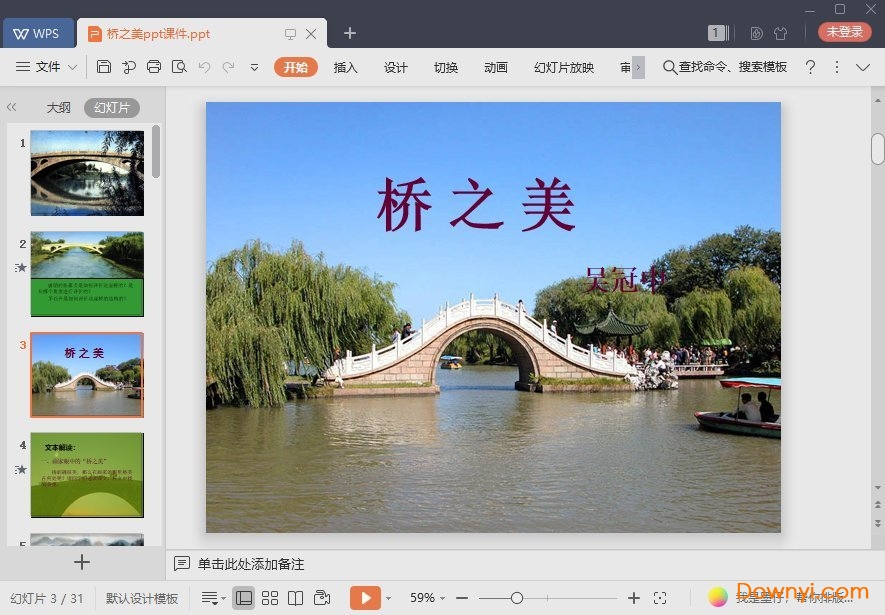Select the 幻灯片 thumbnails panel view
This screenshot has width=885, height=615.
point(111,108)
